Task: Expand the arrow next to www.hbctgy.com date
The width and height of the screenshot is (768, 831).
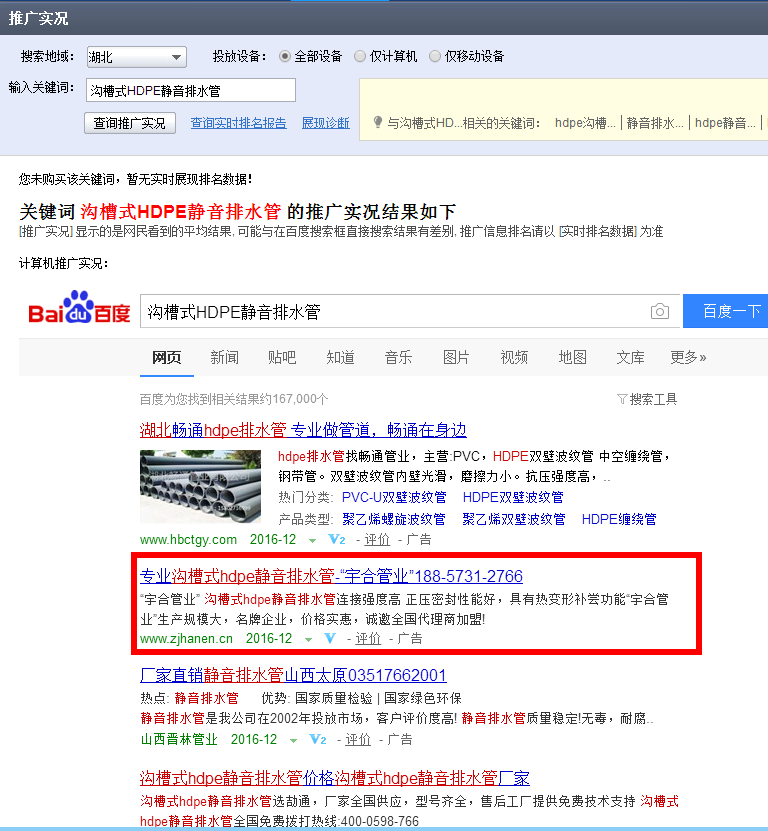Action: pos(312,541)
